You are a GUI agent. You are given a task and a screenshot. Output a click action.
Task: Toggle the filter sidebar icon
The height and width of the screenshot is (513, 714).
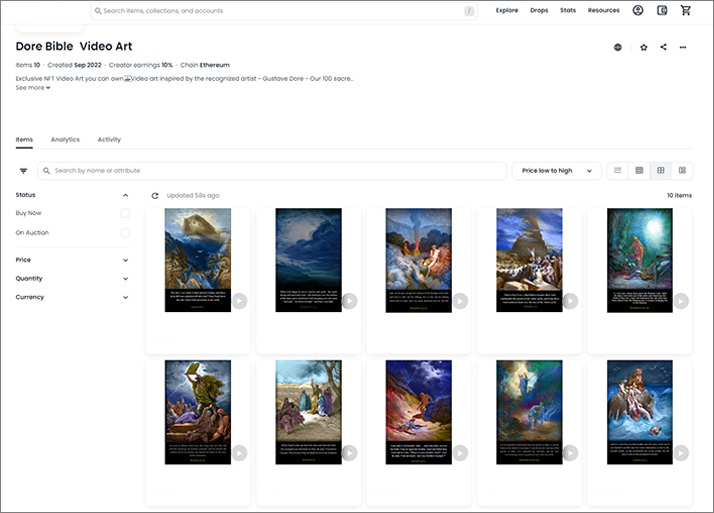(x=23, y=171)
